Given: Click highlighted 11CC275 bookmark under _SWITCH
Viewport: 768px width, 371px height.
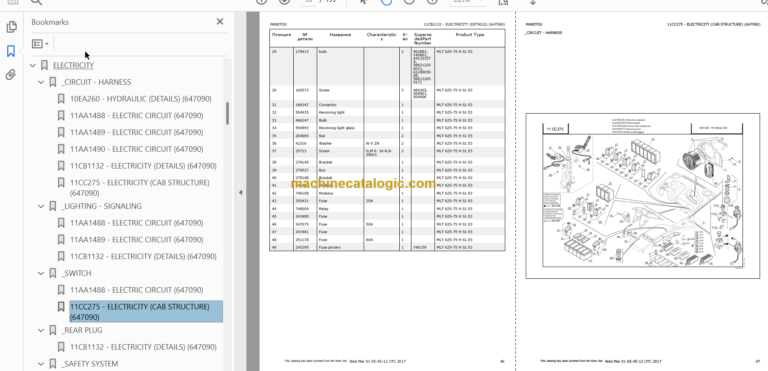Looking at the screenshot, I should 146,312.
